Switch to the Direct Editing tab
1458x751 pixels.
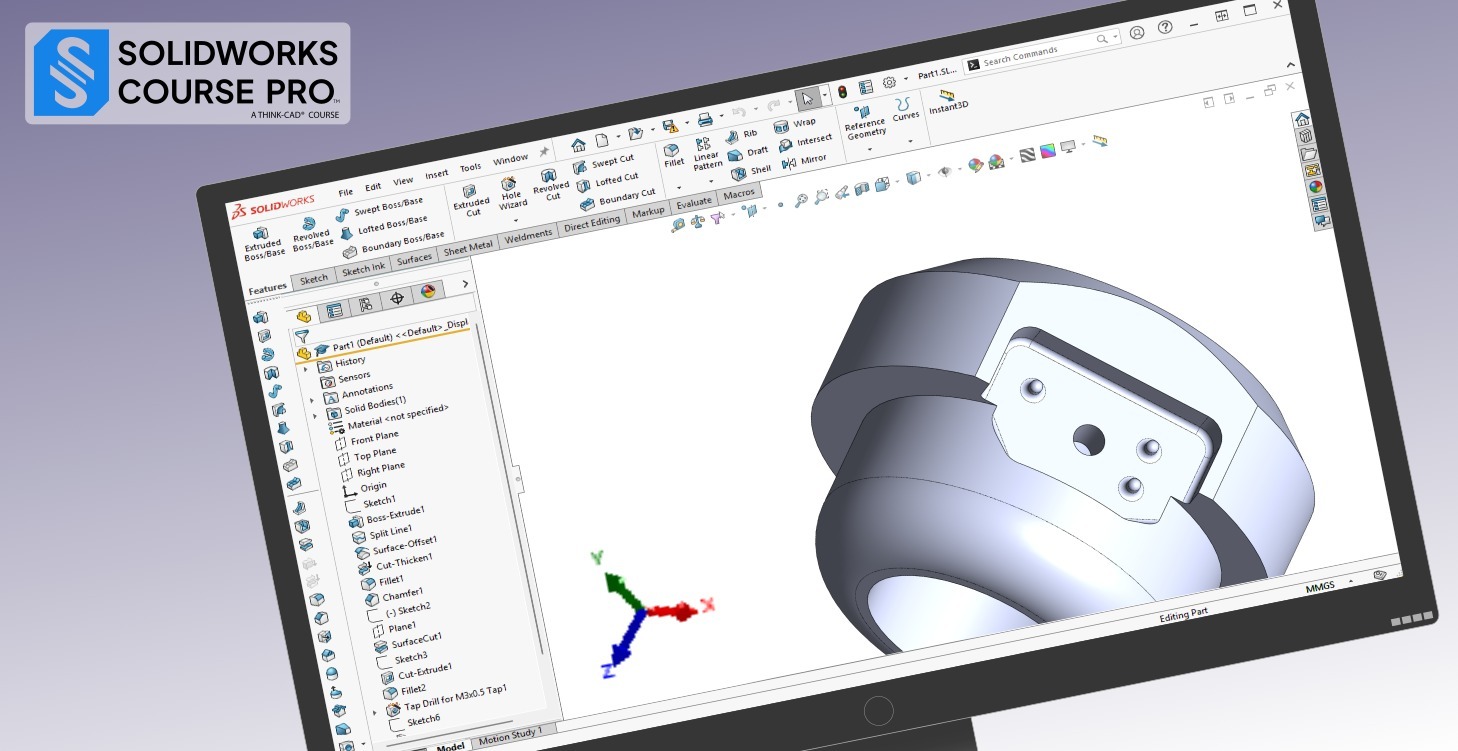click(592, 222)
